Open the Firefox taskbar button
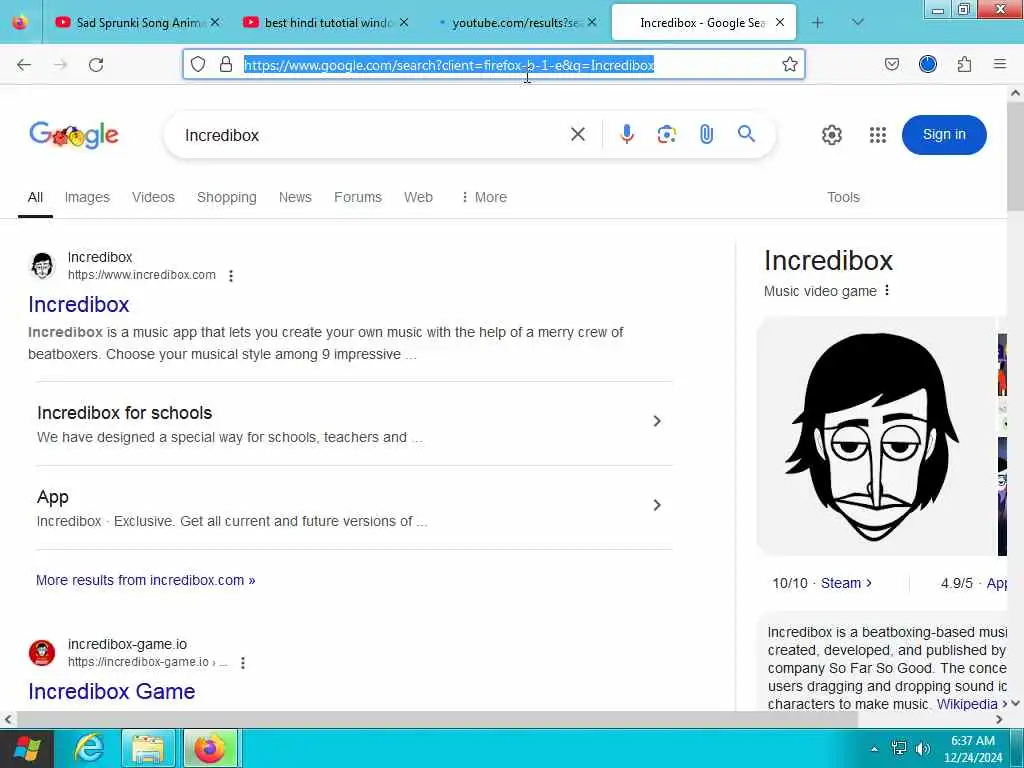Screen dimensions: 1024x768 210,748
